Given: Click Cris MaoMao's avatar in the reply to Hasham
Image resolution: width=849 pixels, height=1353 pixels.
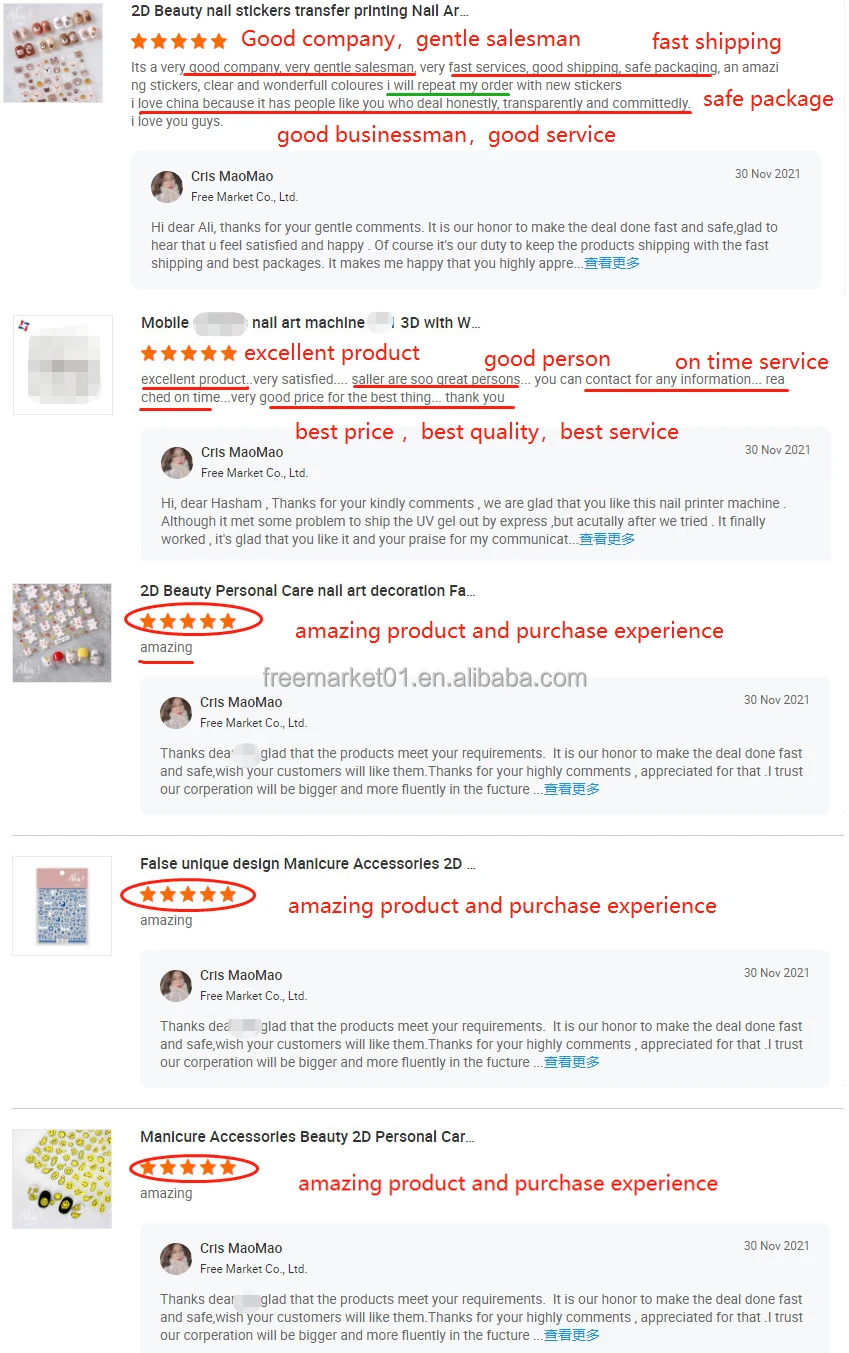Looking at the screenshot, I should pos(177,462).
